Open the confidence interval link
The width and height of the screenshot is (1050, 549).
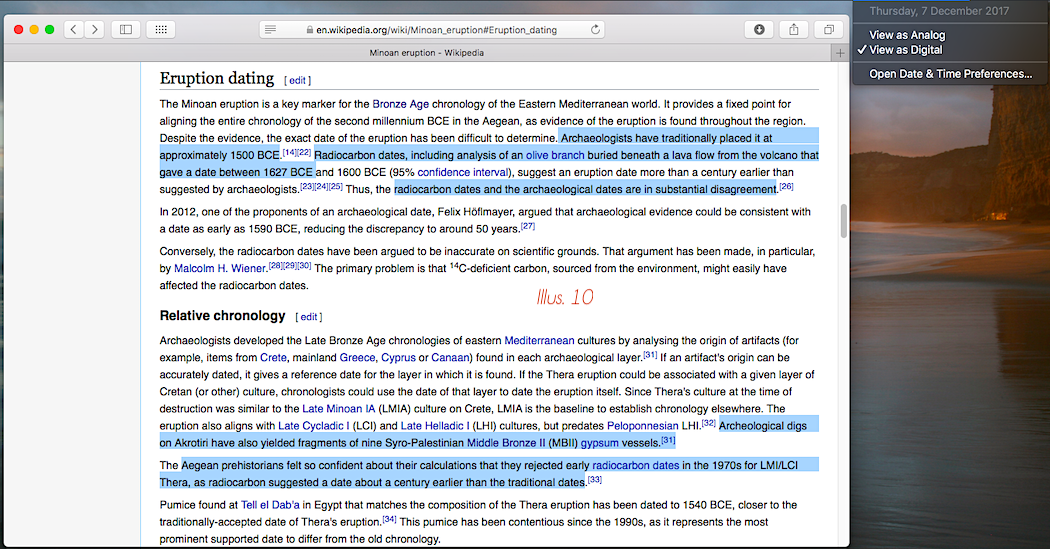[x=463, y=172]
